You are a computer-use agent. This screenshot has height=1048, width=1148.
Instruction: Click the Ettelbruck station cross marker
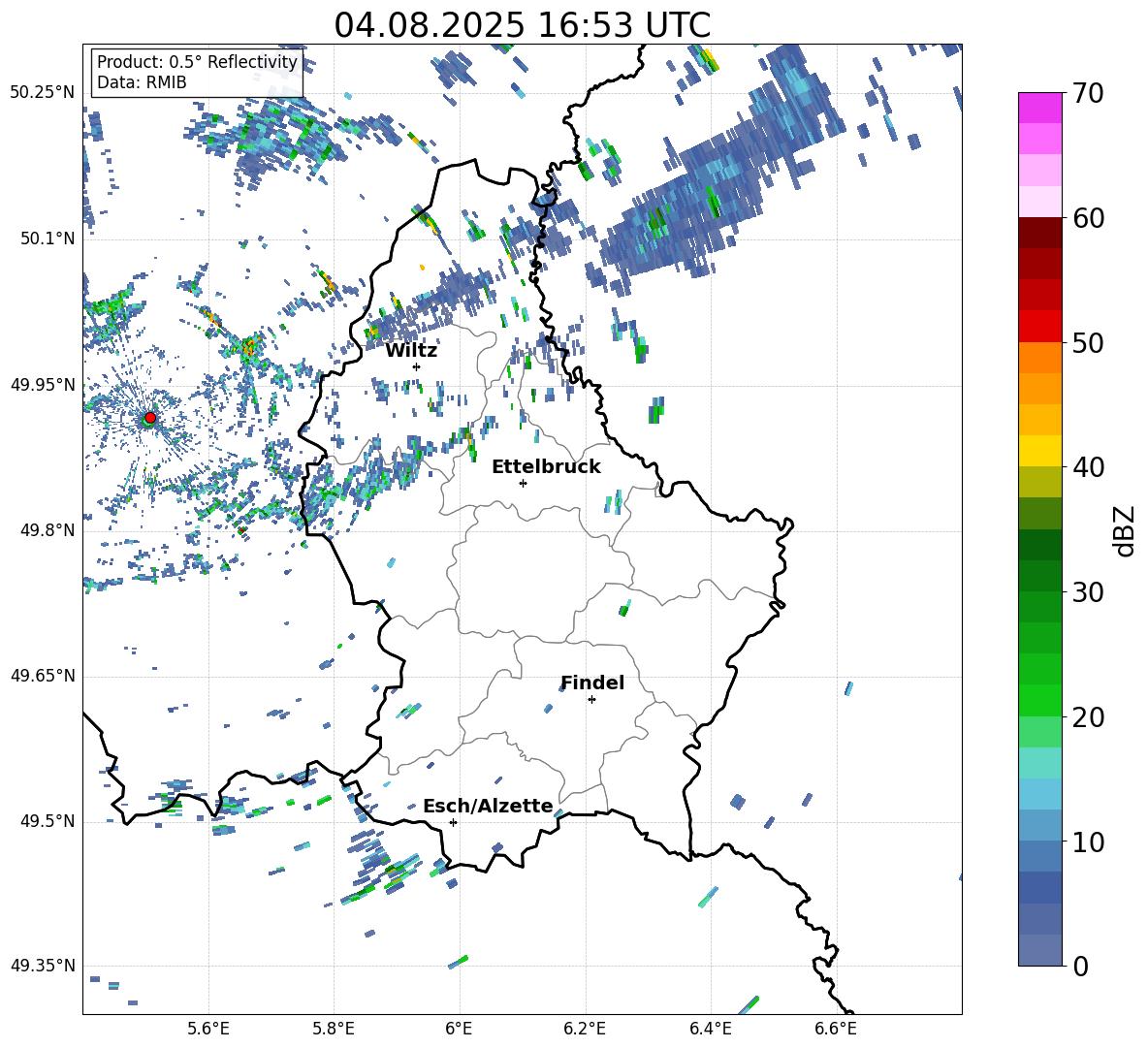tap(523, 483)
